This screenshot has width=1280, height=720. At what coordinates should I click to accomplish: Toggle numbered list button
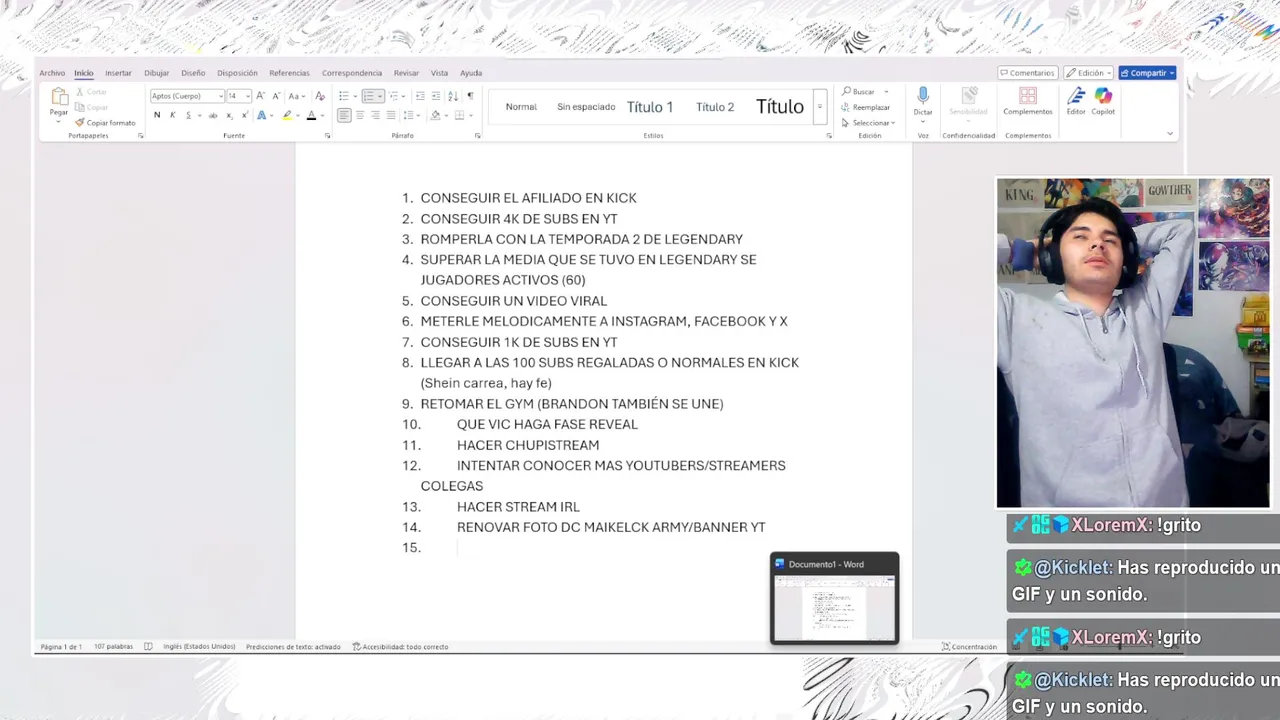tap(369, 96)
